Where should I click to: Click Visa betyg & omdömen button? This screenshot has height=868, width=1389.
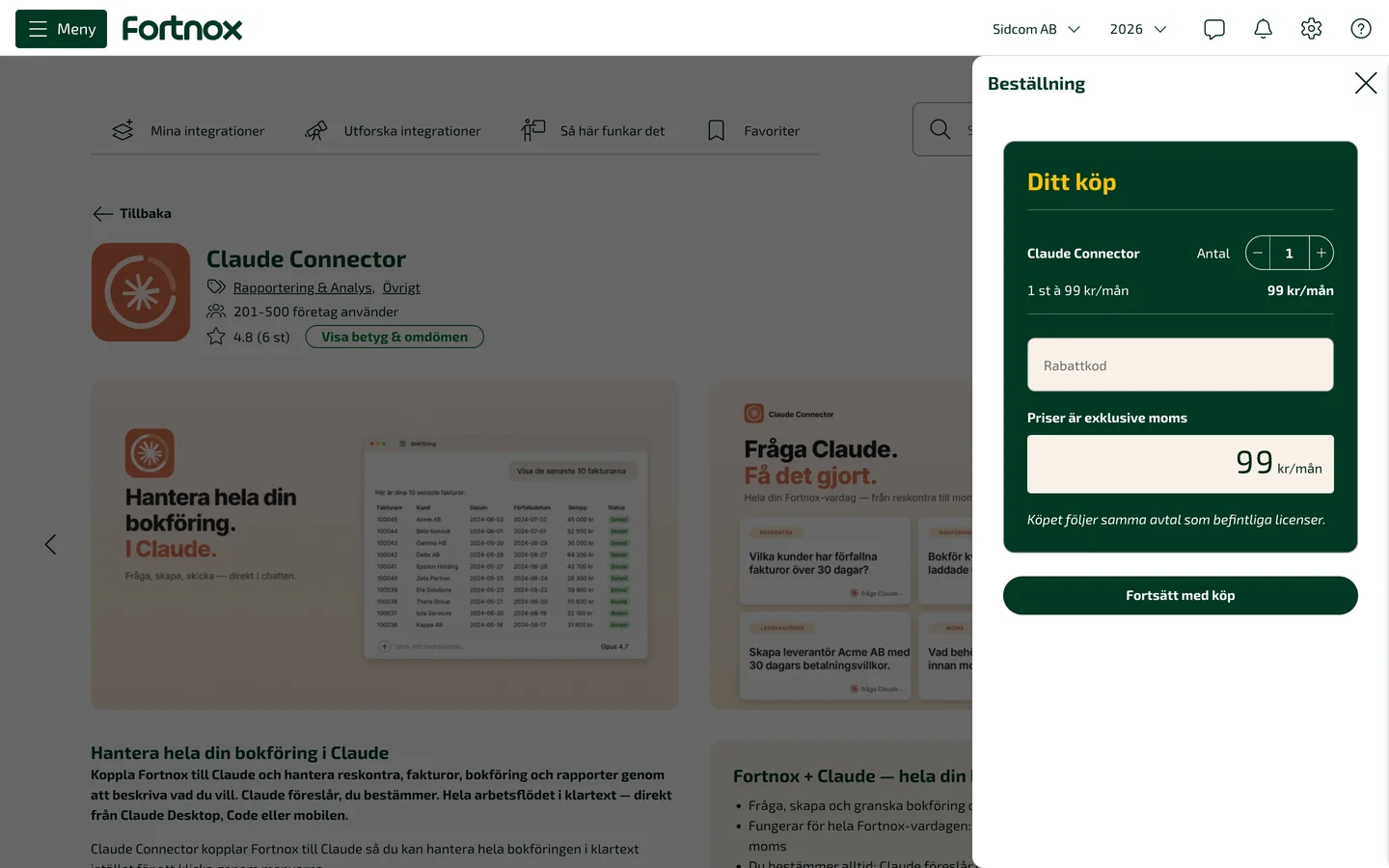tap(395, 337)
